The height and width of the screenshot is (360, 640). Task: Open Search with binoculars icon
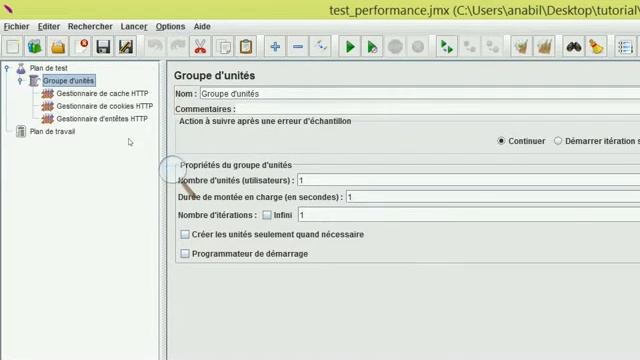574,47
